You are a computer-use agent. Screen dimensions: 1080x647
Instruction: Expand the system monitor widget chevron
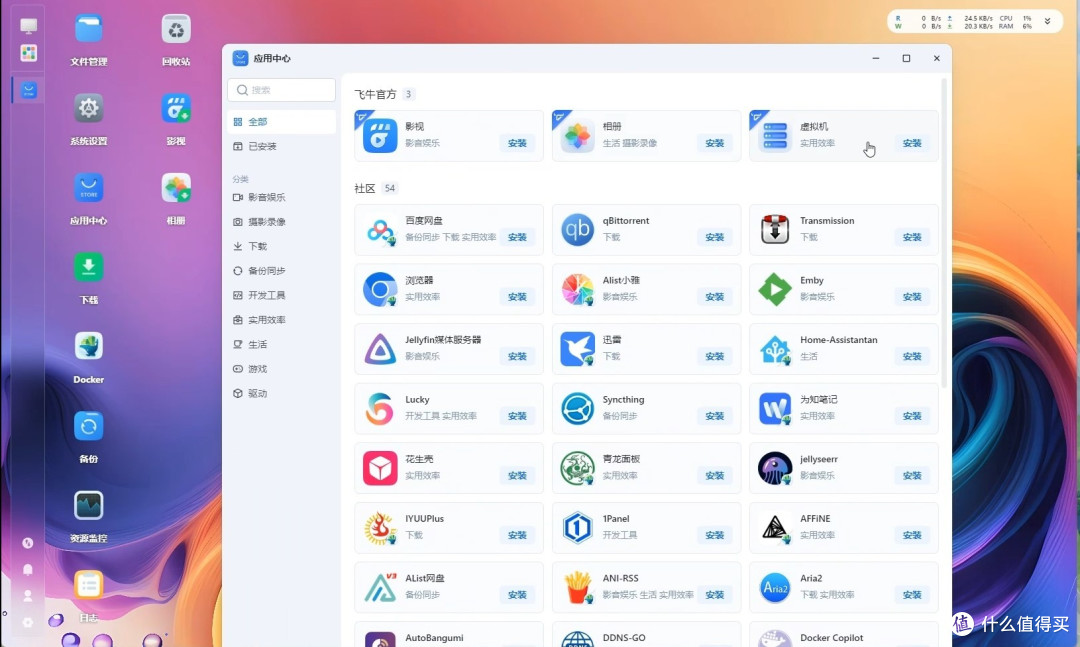[x=1048, y=21]
